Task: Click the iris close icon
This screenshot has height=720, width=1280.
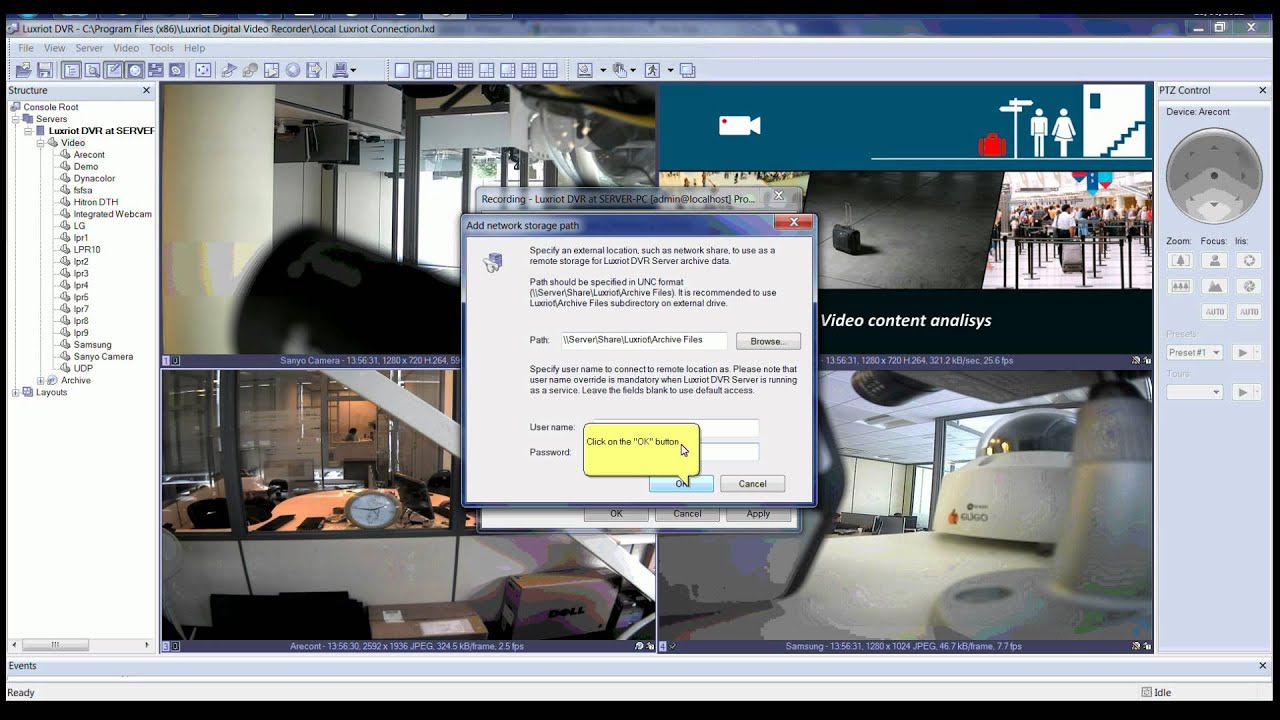Action: pyautogui.click(x=1249, y=286)
